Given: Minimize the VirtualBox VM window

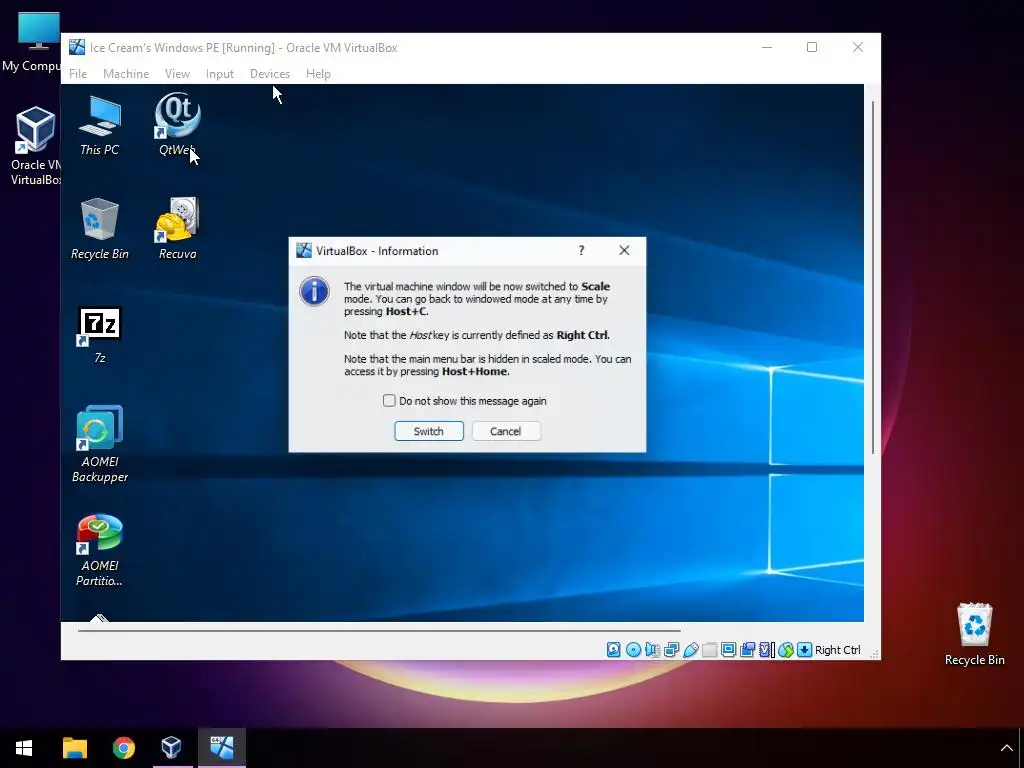Looking at the screenshot, I should [767, 47].
